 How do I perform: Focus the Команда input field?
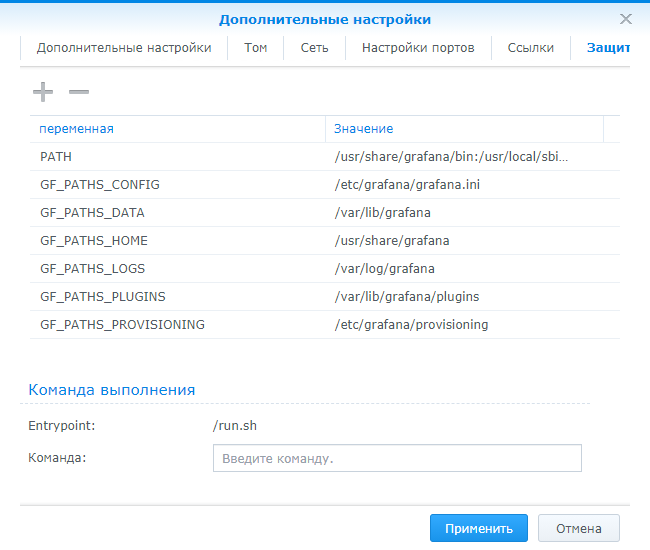click(x=397, y=458)
